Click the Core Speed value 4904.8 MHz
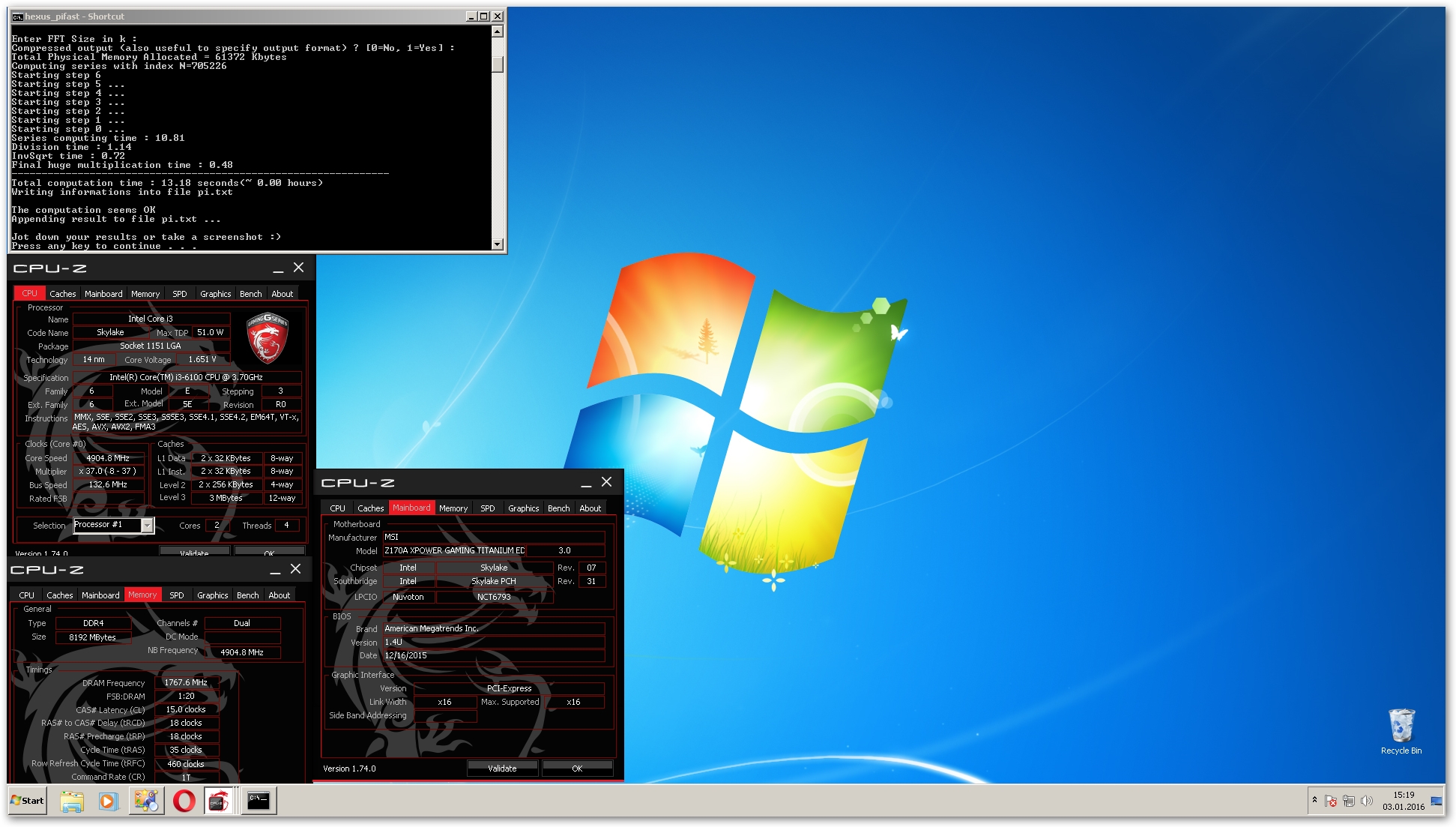This screenshot has height=827, width=1456. [x=108, y=458]
